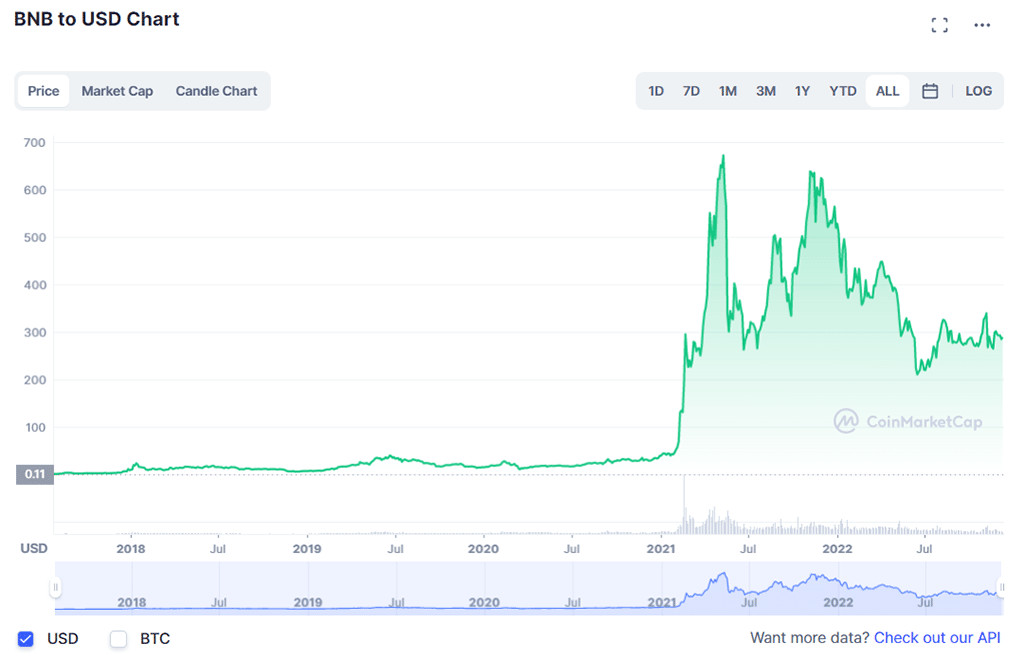Screen dimensions: 1024x660
Task: Enable the BTC checkbox
Action: pos(118,639)
